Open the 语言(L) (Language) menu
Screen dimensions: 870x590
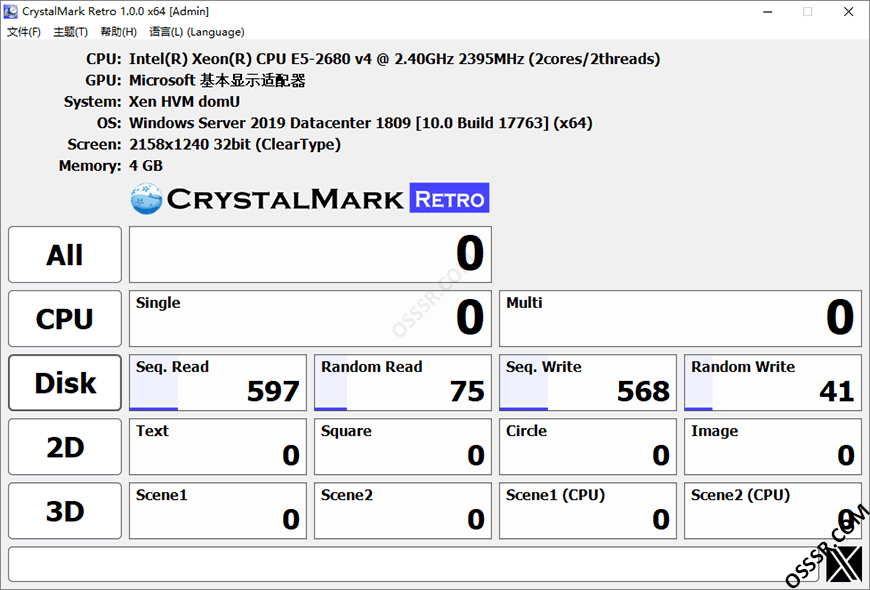point(196,32)
